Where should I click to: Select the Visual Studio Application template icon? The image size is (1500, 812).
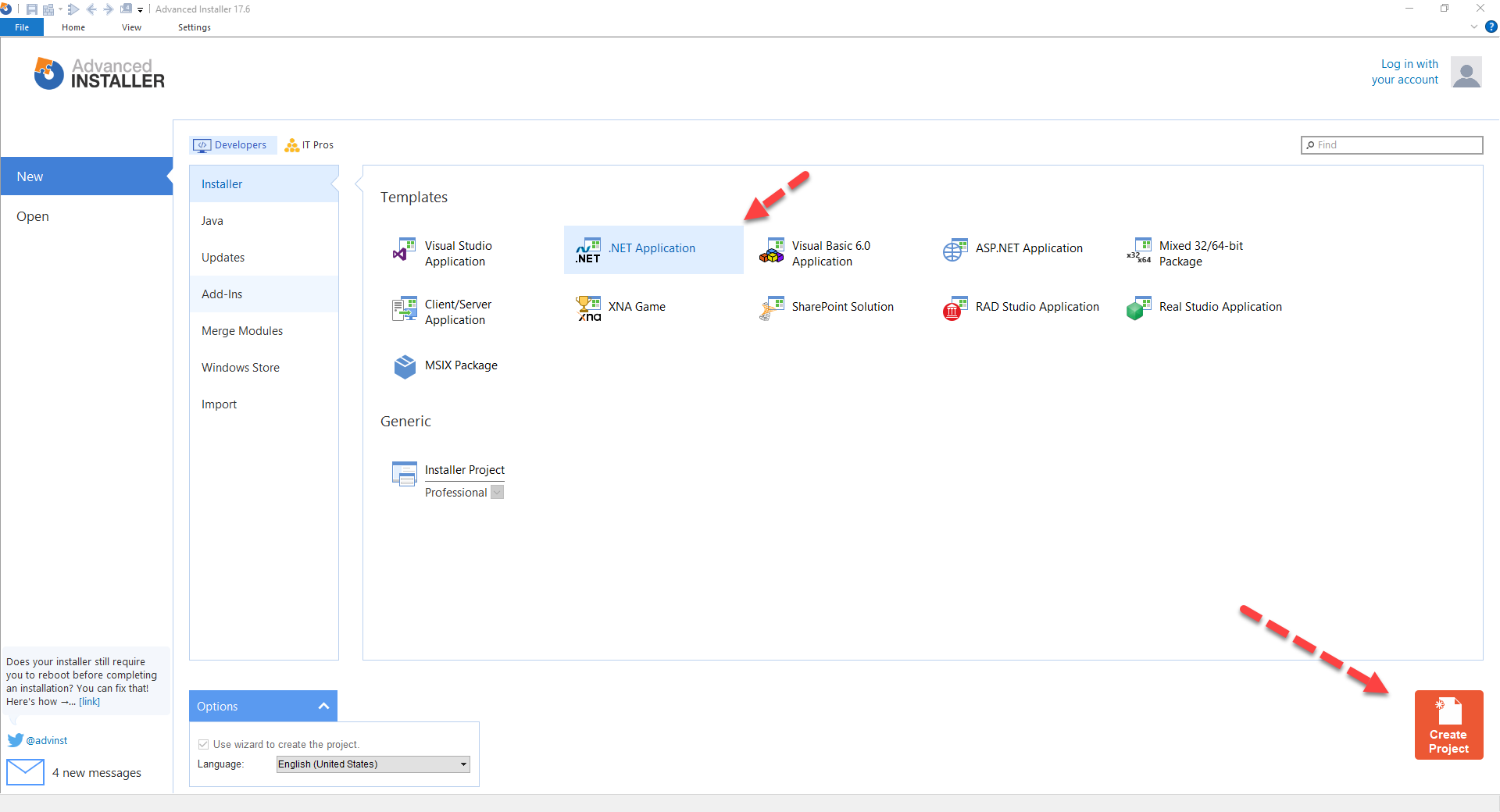(404, 250)
